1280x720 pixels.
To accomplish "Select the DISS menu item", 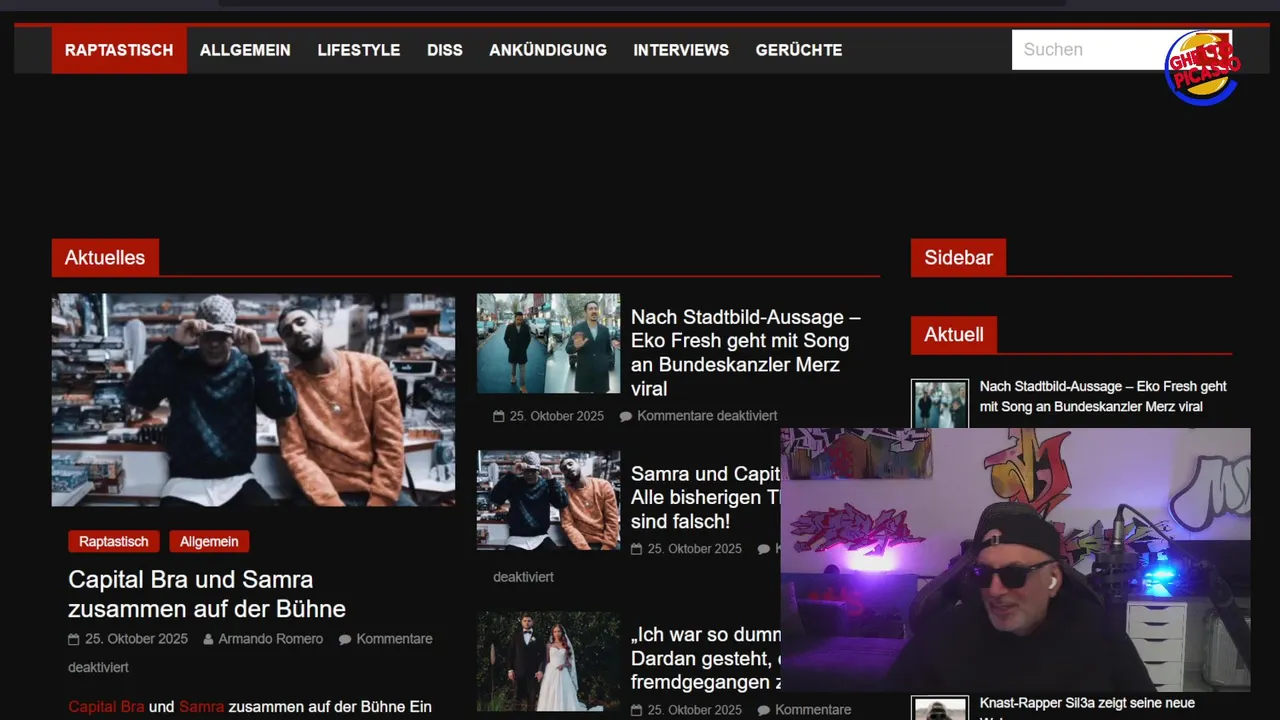I will coord(445,50).
